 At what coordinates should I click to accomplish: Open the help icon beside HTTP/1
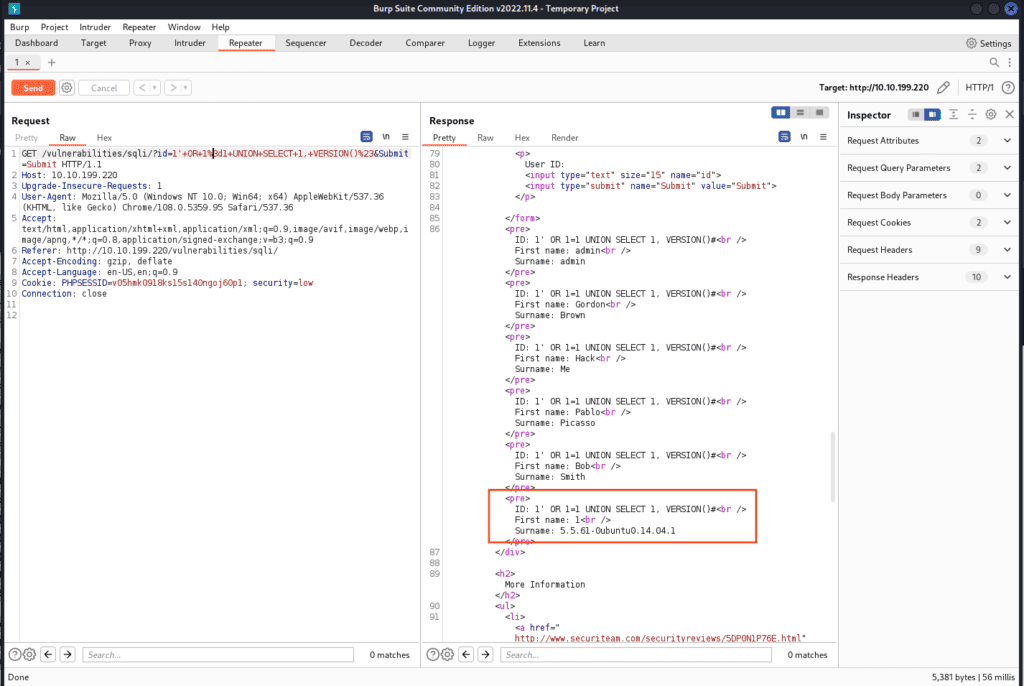(x=1008, y=88)
